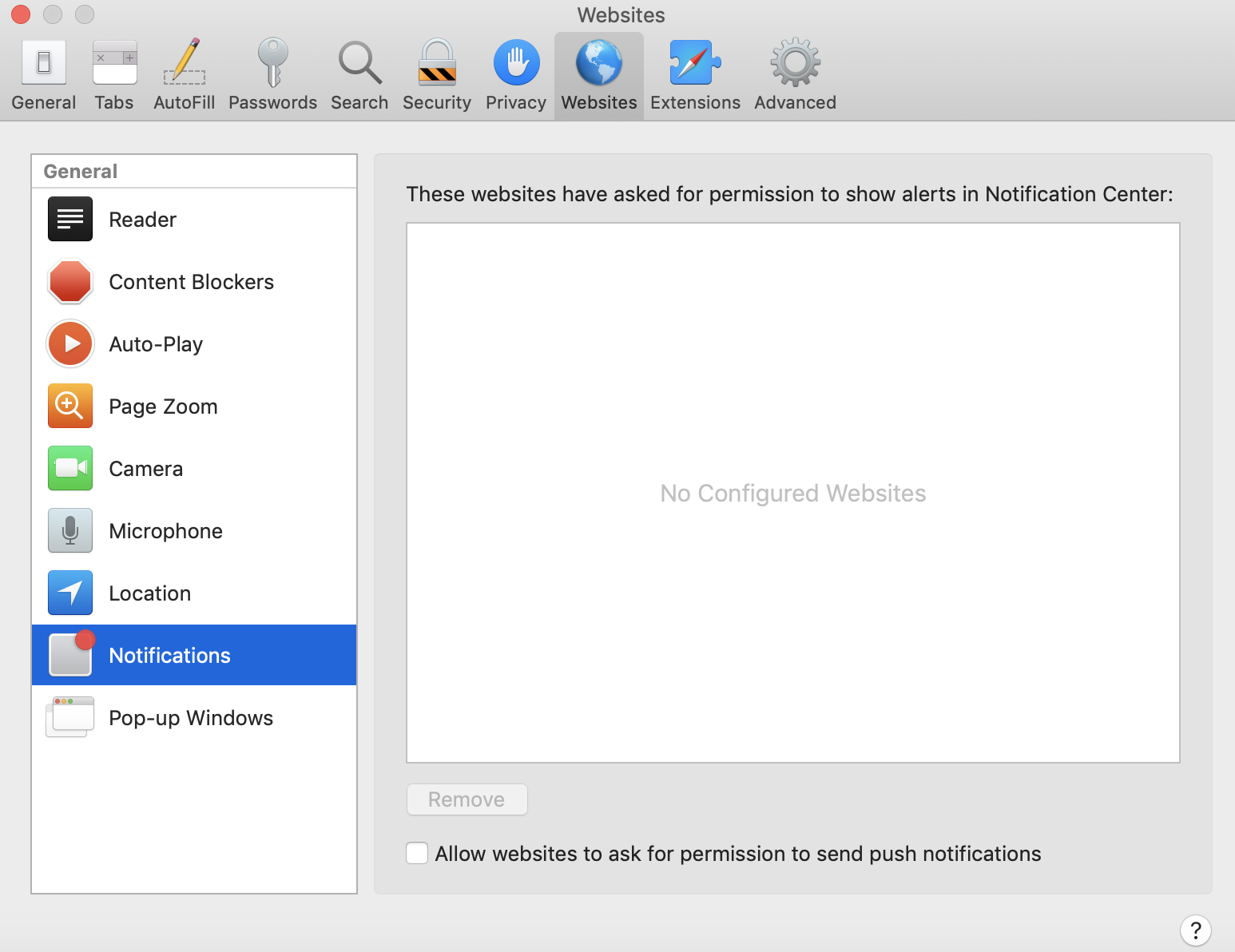This screenshot has height=952, width=1235.
Task: Click the blue Location arrow icon
Action: pos(70,593)
